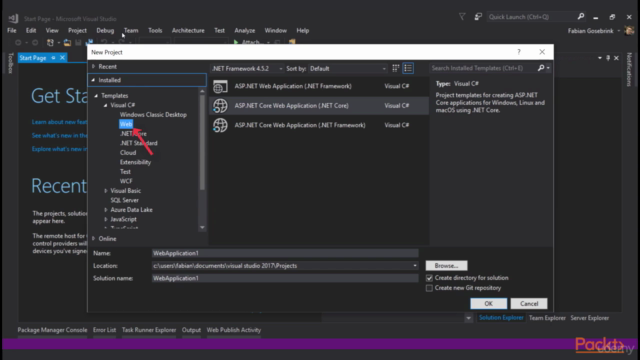Switch to Team Explorer tab
Image resolution: width=640 pixels, height=360 pixels.
(547, 318)
